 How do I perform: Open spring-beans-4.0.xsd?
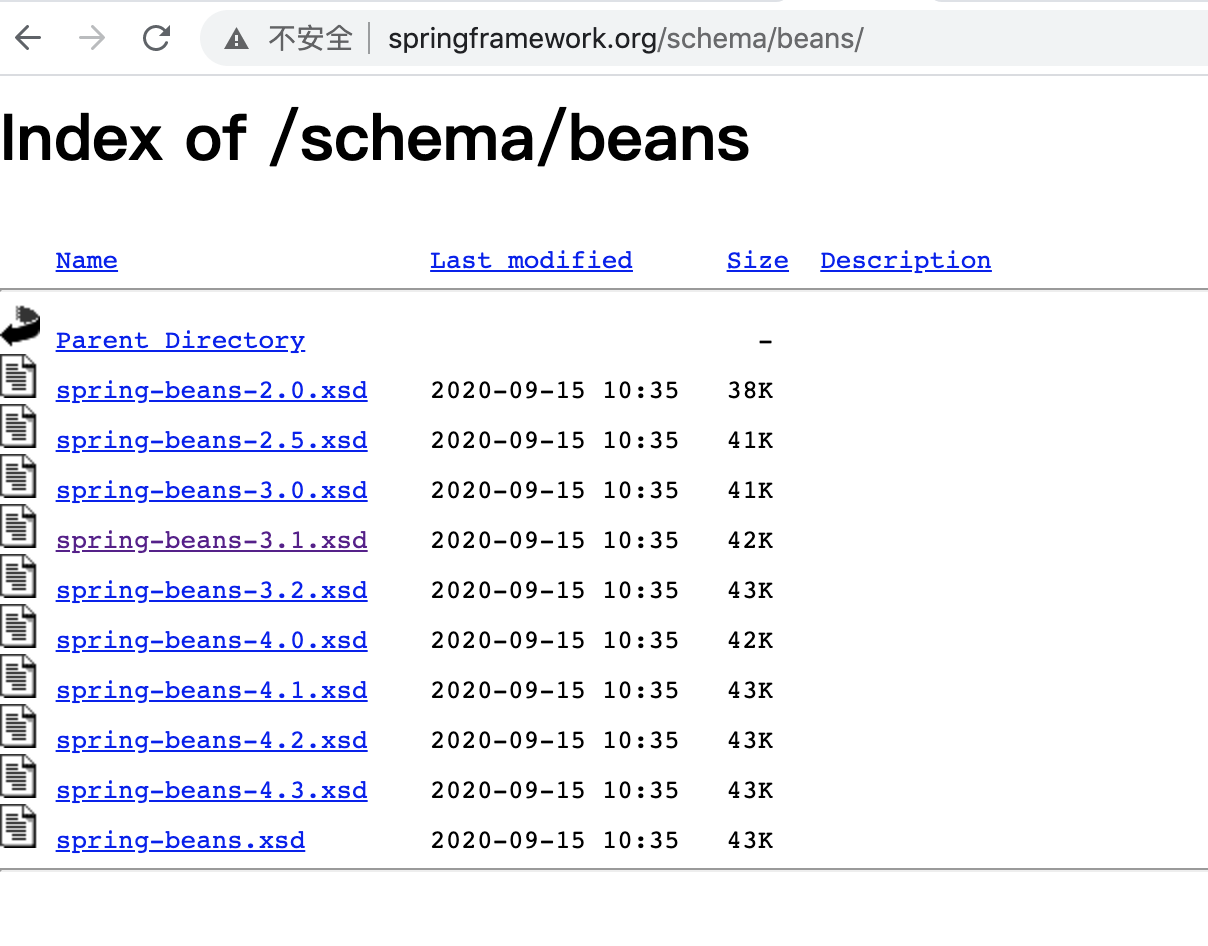pyautogui.click(x=211, y=640)
